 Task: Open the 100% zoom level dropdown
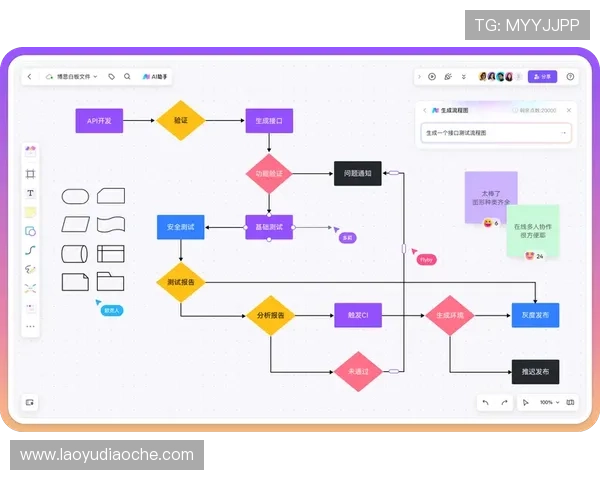click(x=548, y=402)
